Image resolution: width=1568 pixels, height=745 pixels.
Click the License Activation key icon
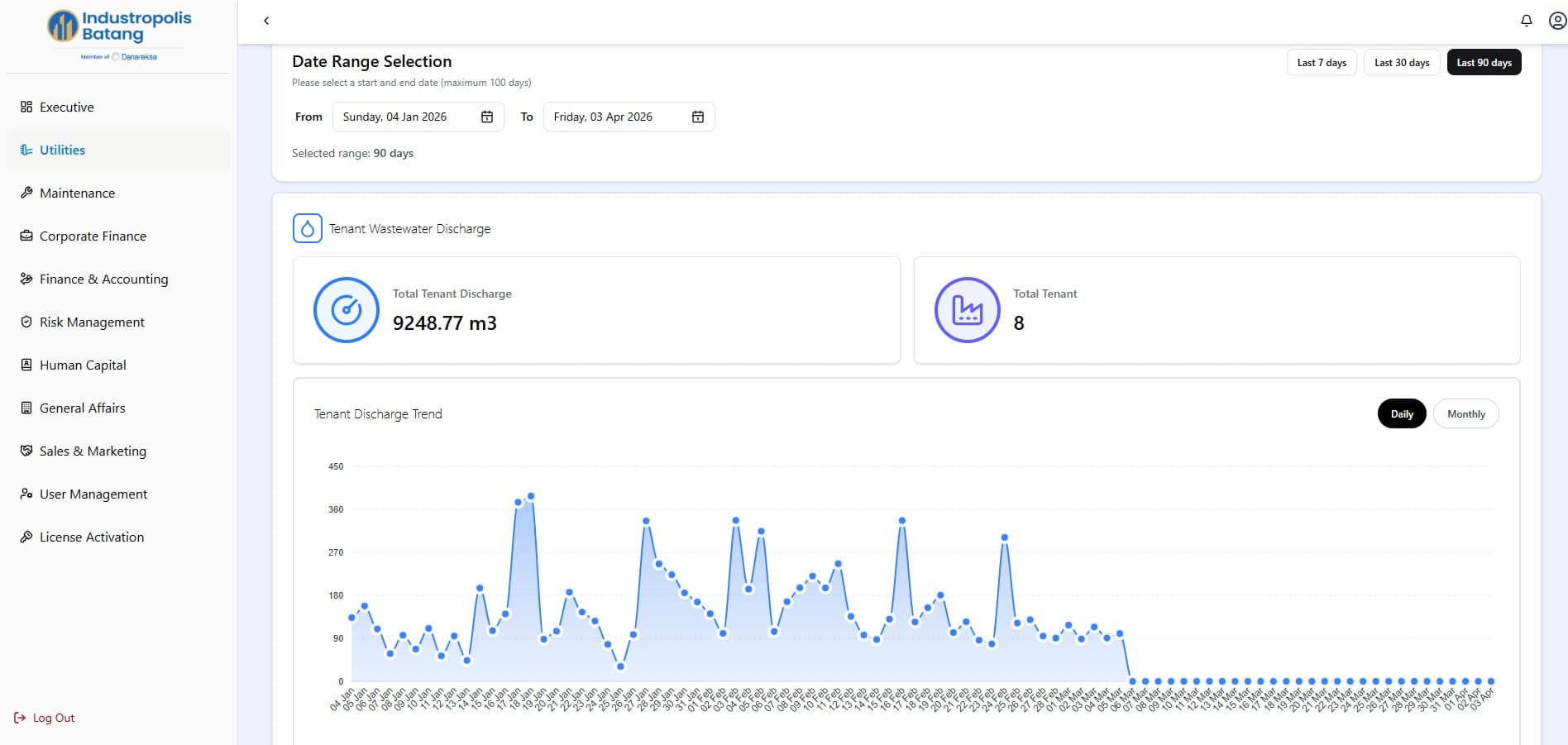(26, 537)
